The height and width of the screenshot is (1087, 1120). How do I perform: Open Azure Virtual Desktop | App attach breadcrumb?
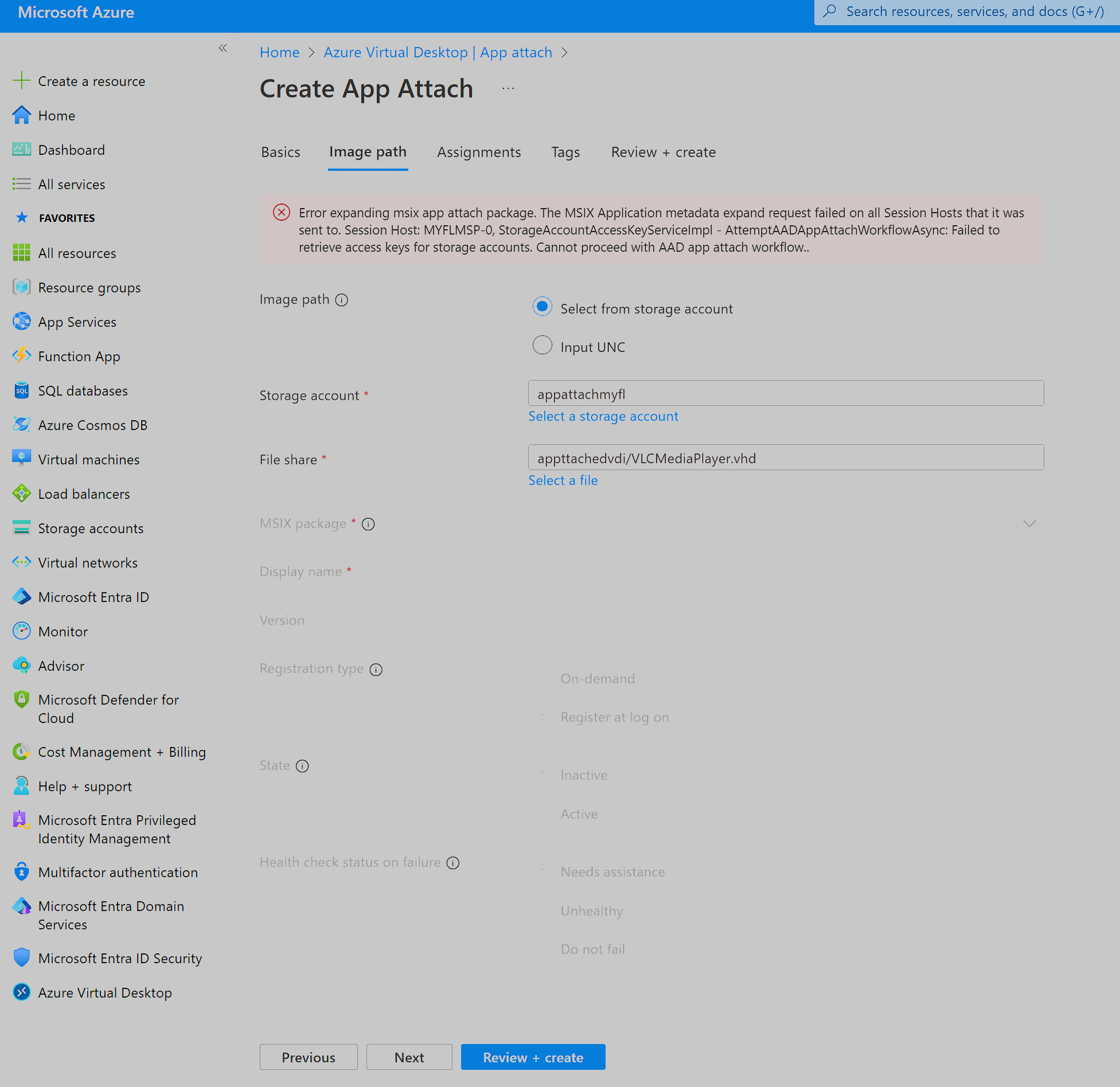click(x=438, y=52)
